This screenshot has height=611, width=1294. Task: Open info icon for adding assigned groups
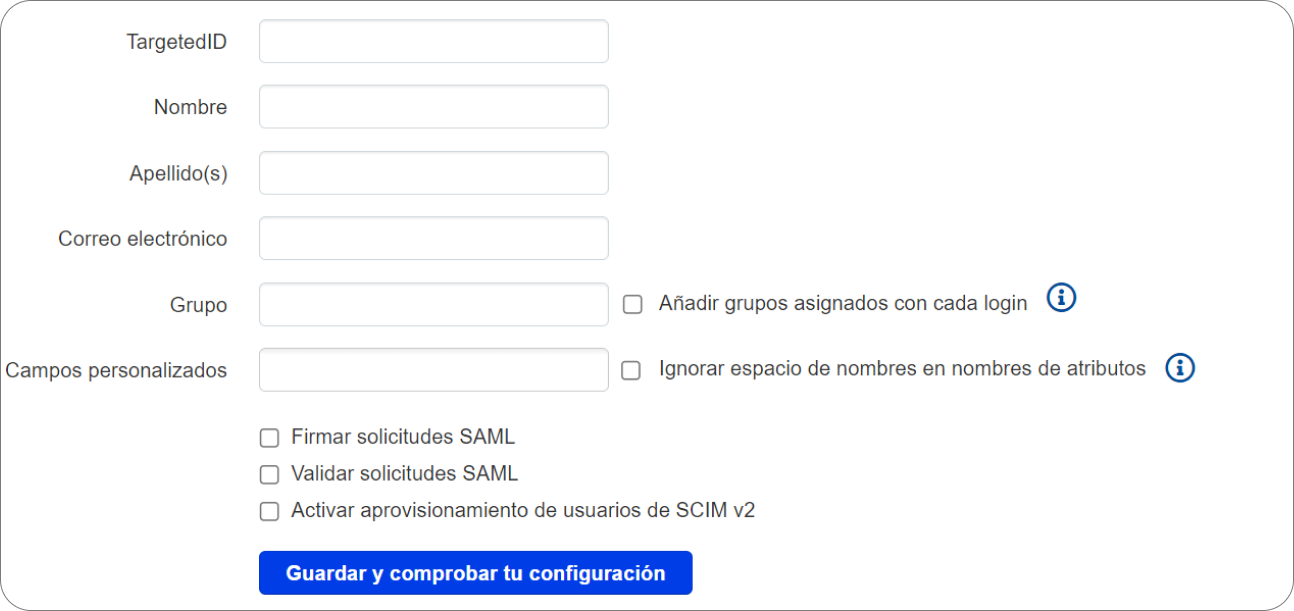(1061, 298)
